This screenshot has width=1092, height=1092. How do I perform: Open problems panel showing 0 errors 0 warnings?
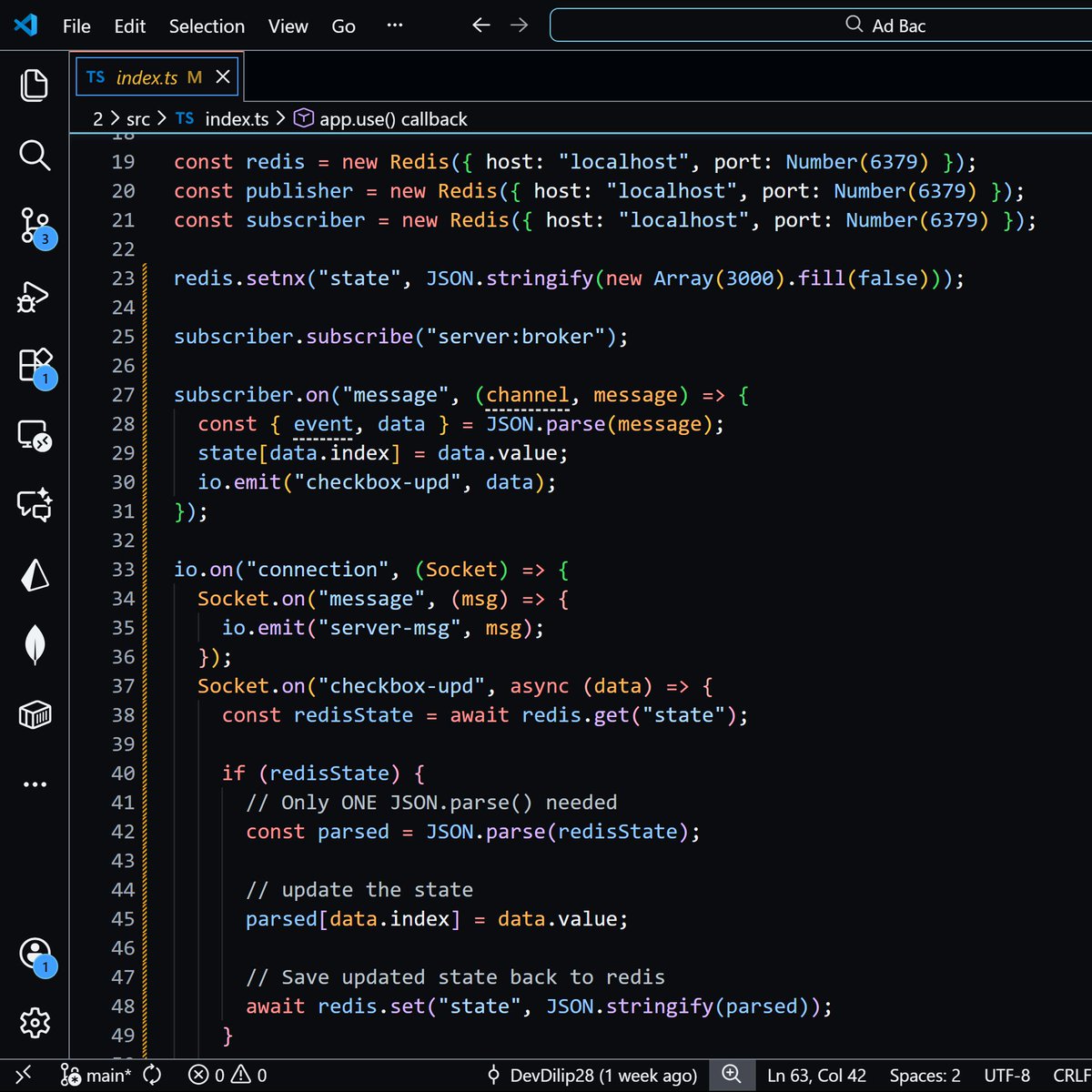(x=227, y=1075)
